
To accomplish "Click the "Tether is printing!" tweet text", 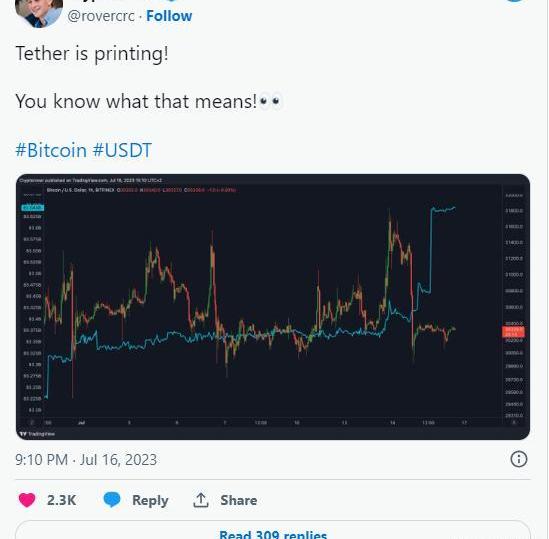I will tap(92, 54).
